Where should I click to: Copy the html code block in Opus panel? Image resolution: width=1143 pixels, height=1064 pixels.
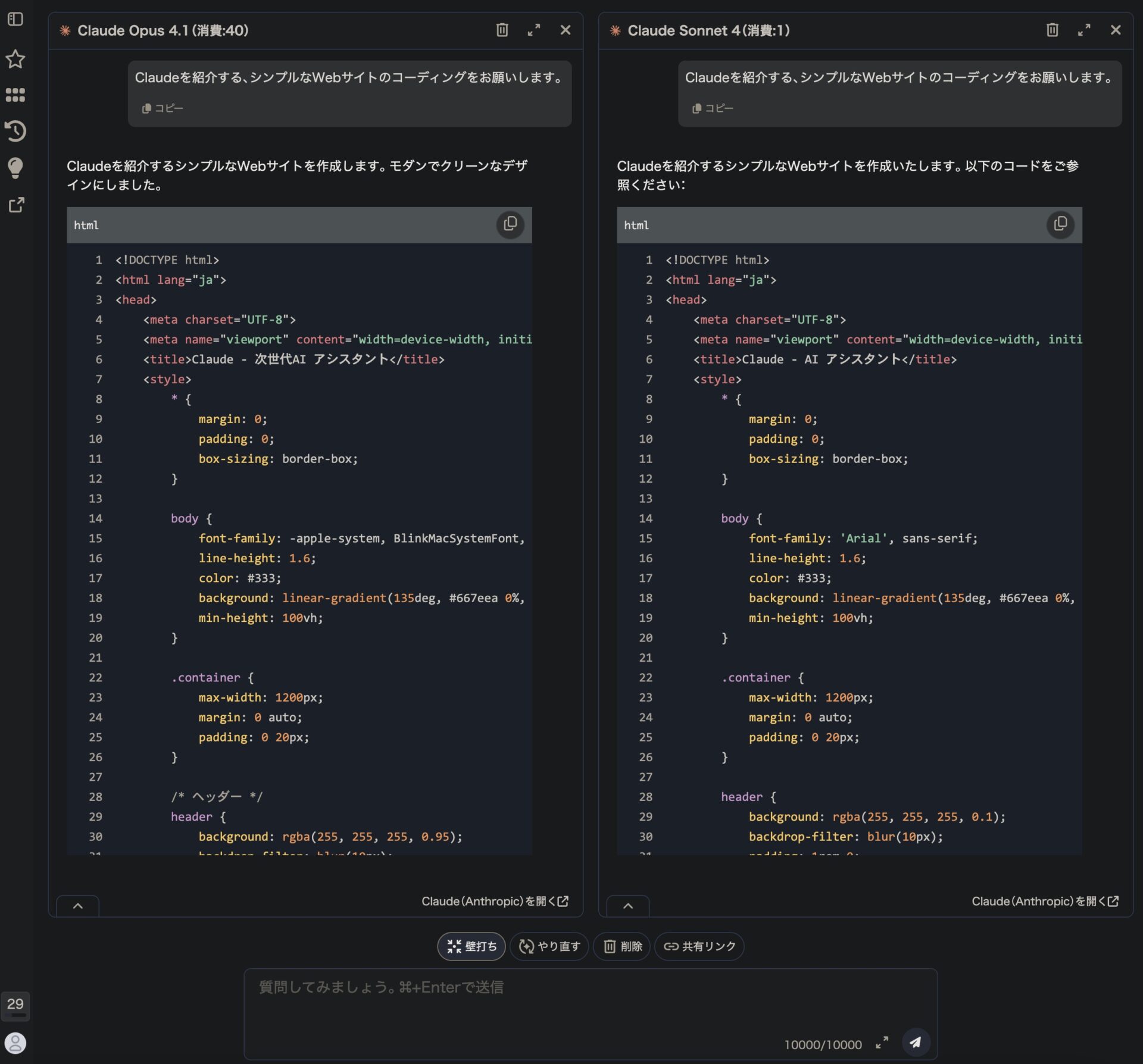click(x=510, y=224)
